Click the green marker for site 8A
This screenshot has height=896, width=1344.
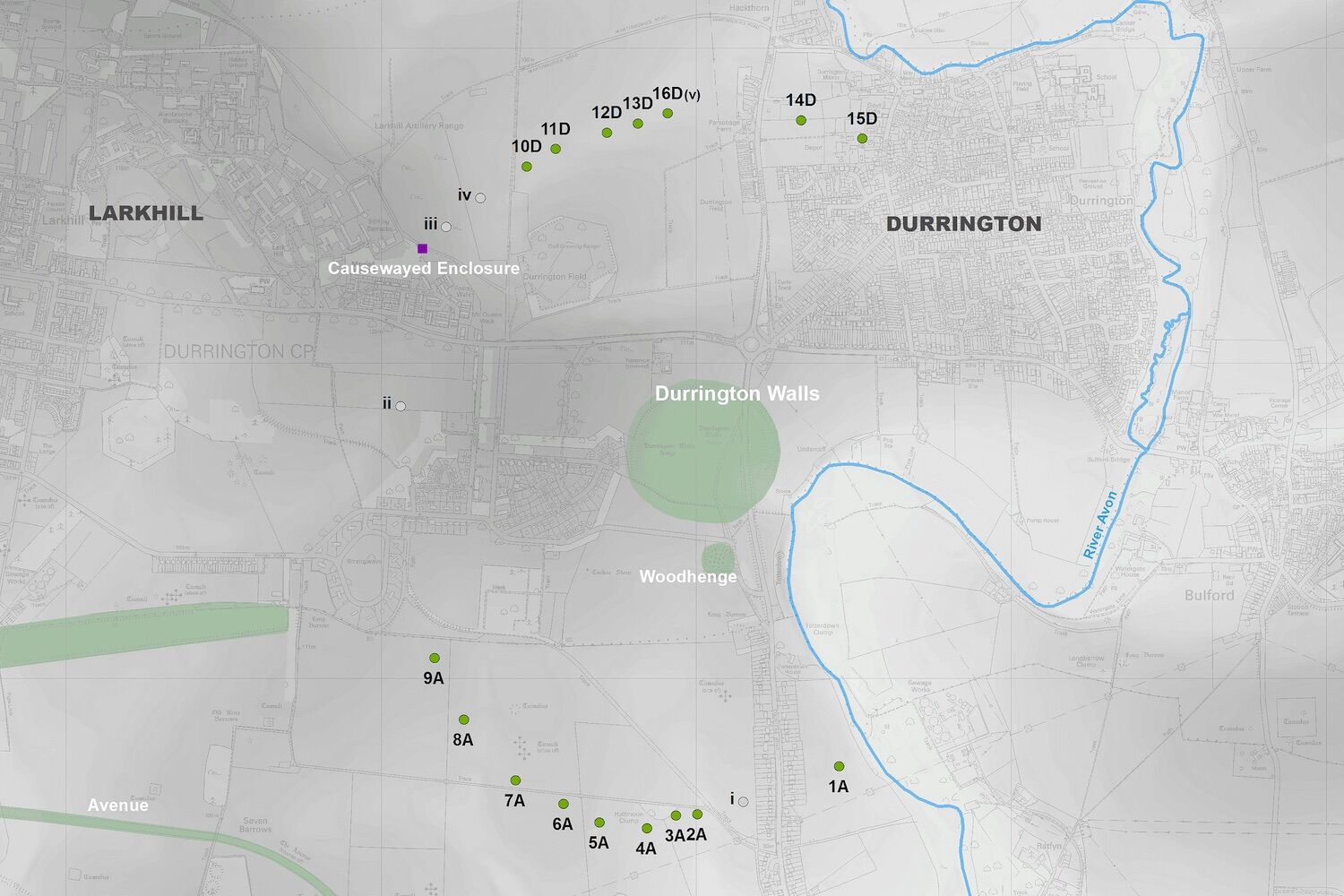pos(464,719)
